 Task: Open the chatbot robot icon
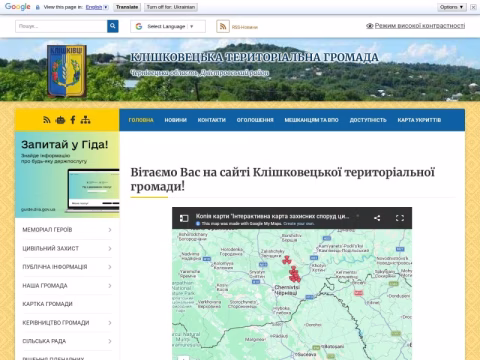60,120
